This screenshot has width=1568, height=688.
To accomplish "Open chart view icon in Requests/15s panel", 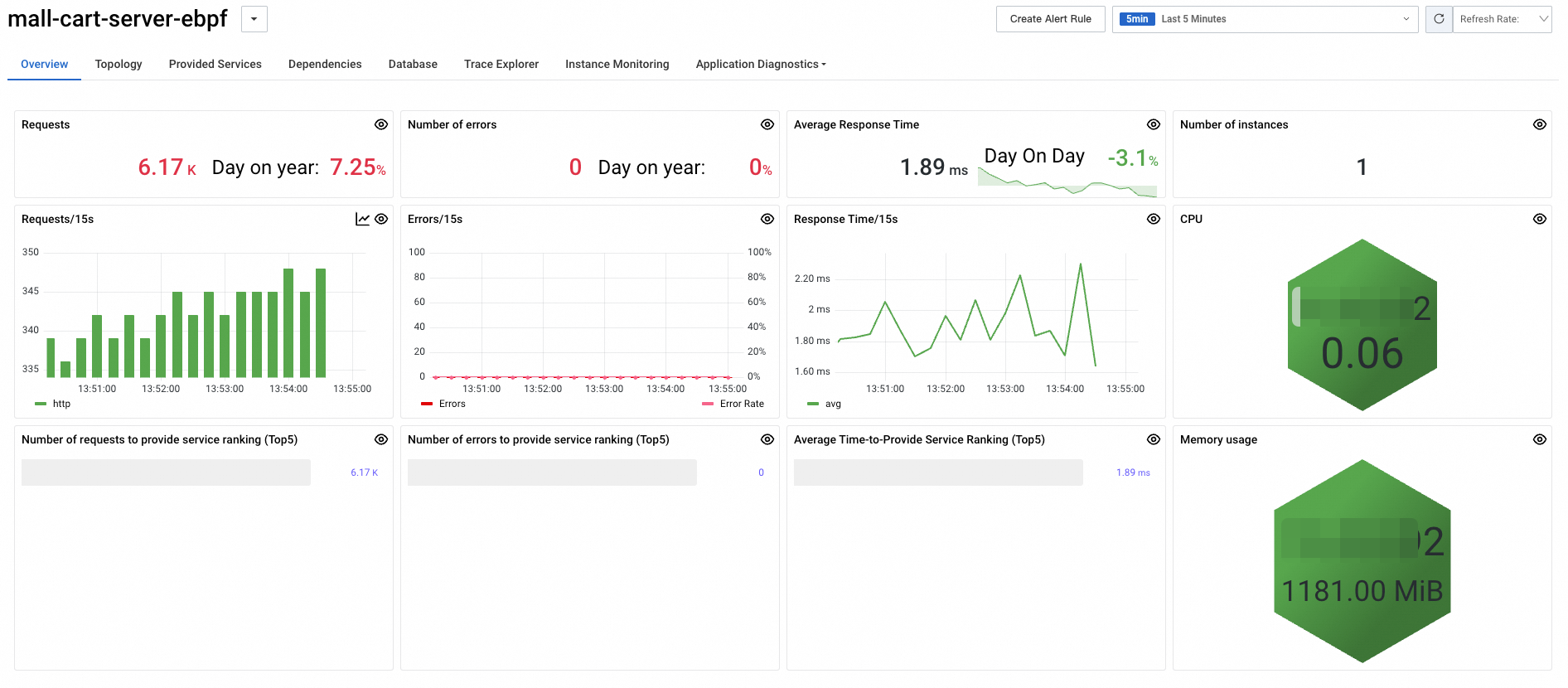I will (x=362, y=219).
